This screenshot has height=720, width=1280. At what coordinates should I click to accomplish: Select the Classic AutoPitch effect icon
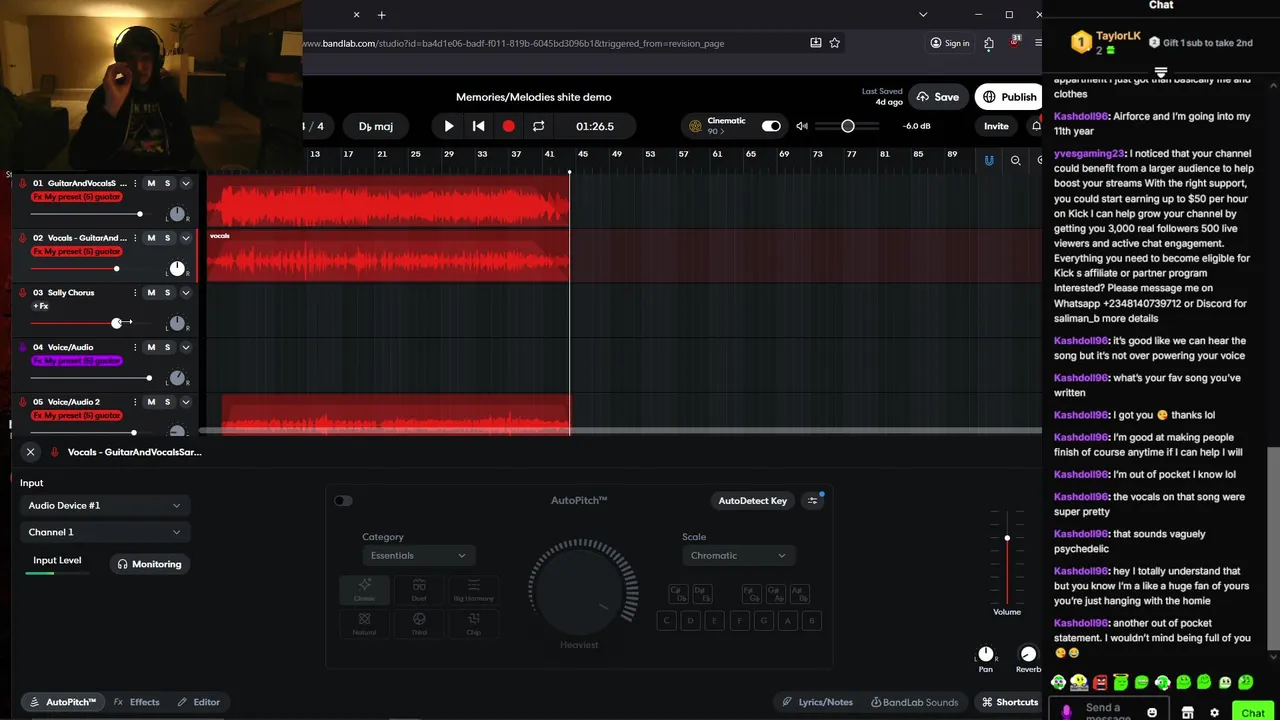364,590
